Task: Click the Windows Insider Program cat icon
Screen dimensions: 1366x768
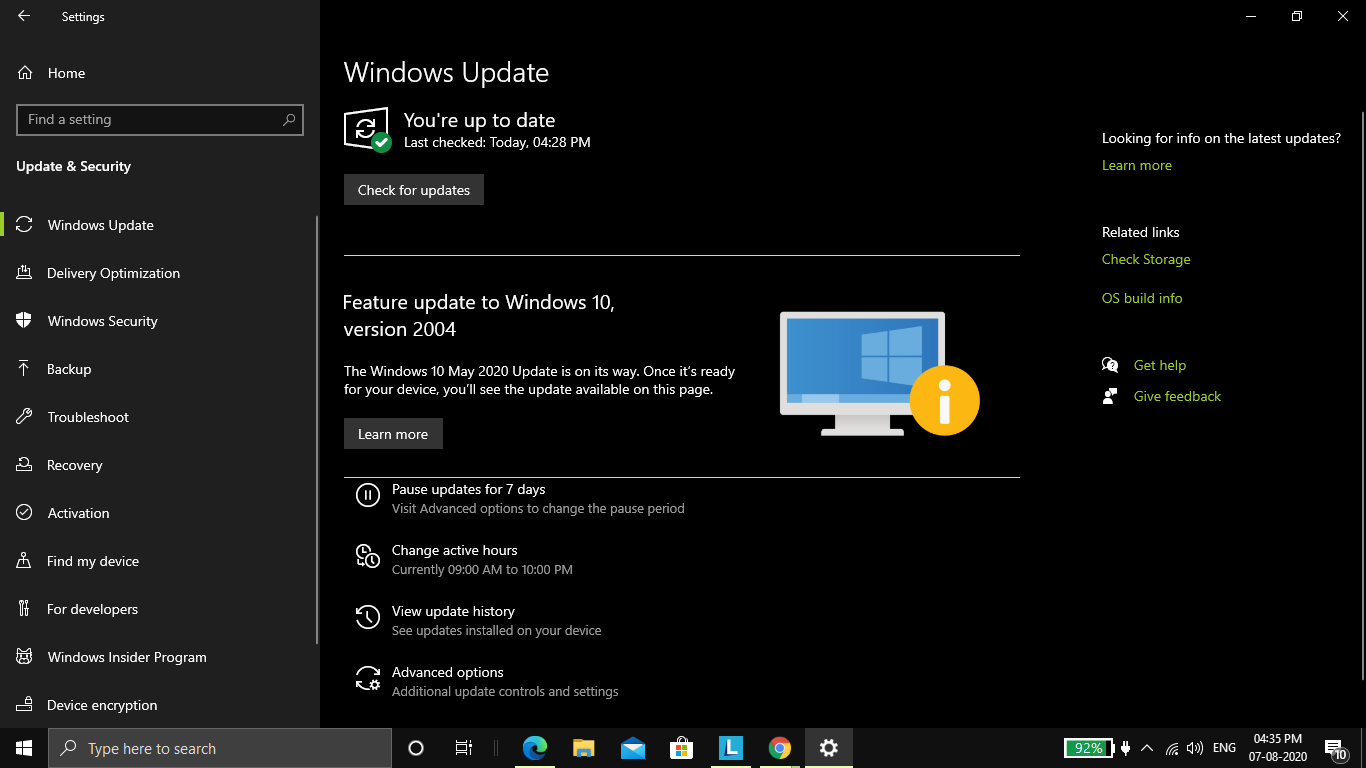Action: pyautogui.click(x=25, y=657)
